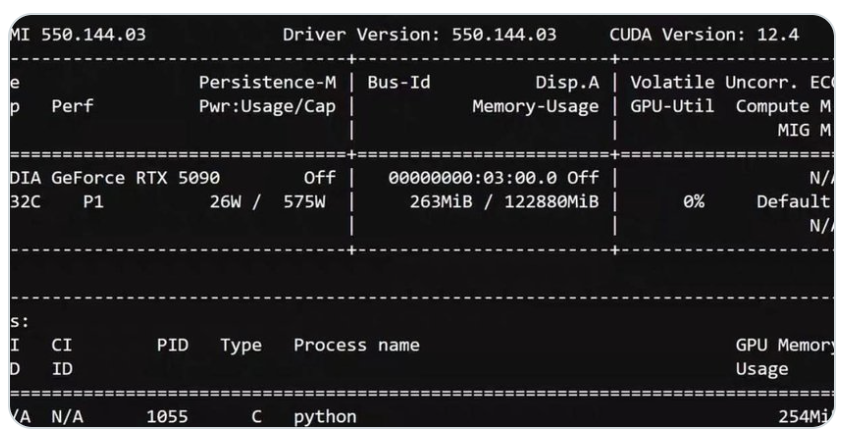
Task: Click the Default compute mode value
Action: click(794, 201)
